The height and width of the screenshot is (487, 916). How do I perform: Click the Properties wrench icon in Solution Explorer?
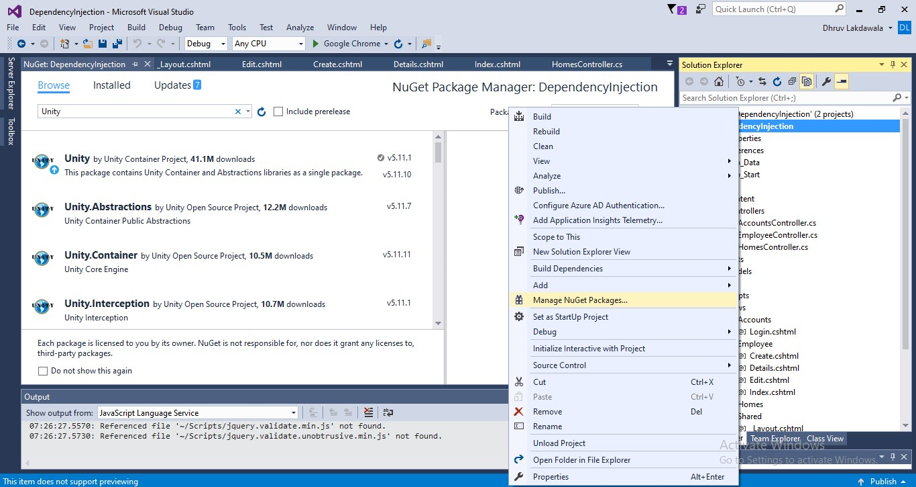pos(826,81)
